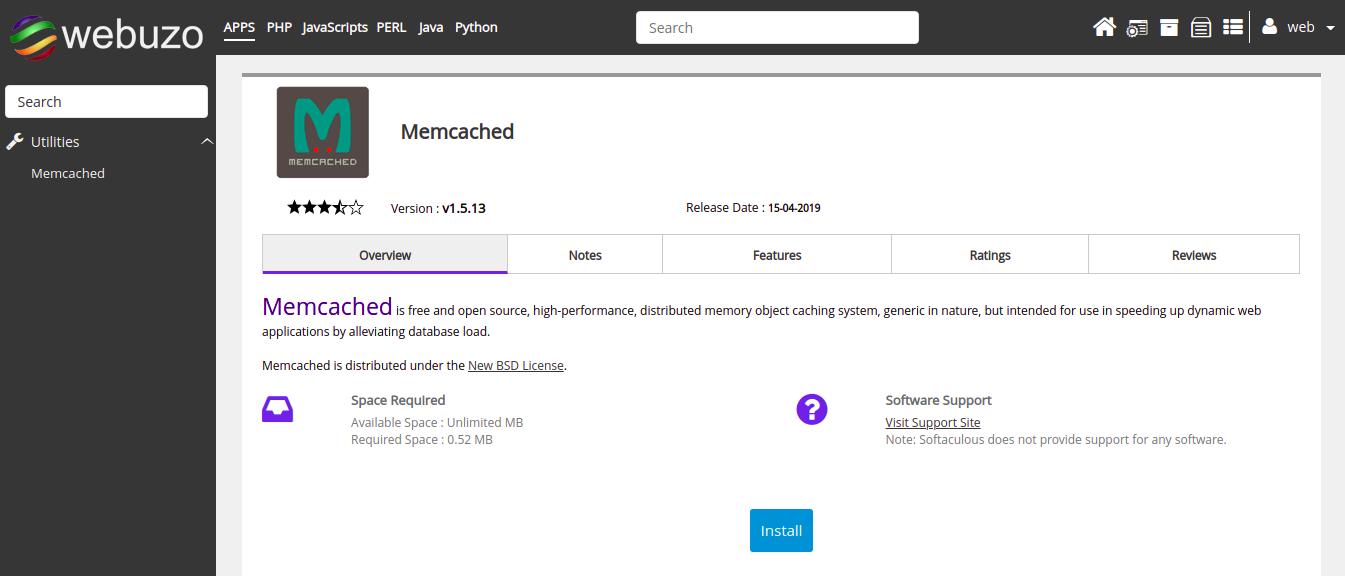Focus the sidebar Search field

pyautogui.click(x=106, y=102)
